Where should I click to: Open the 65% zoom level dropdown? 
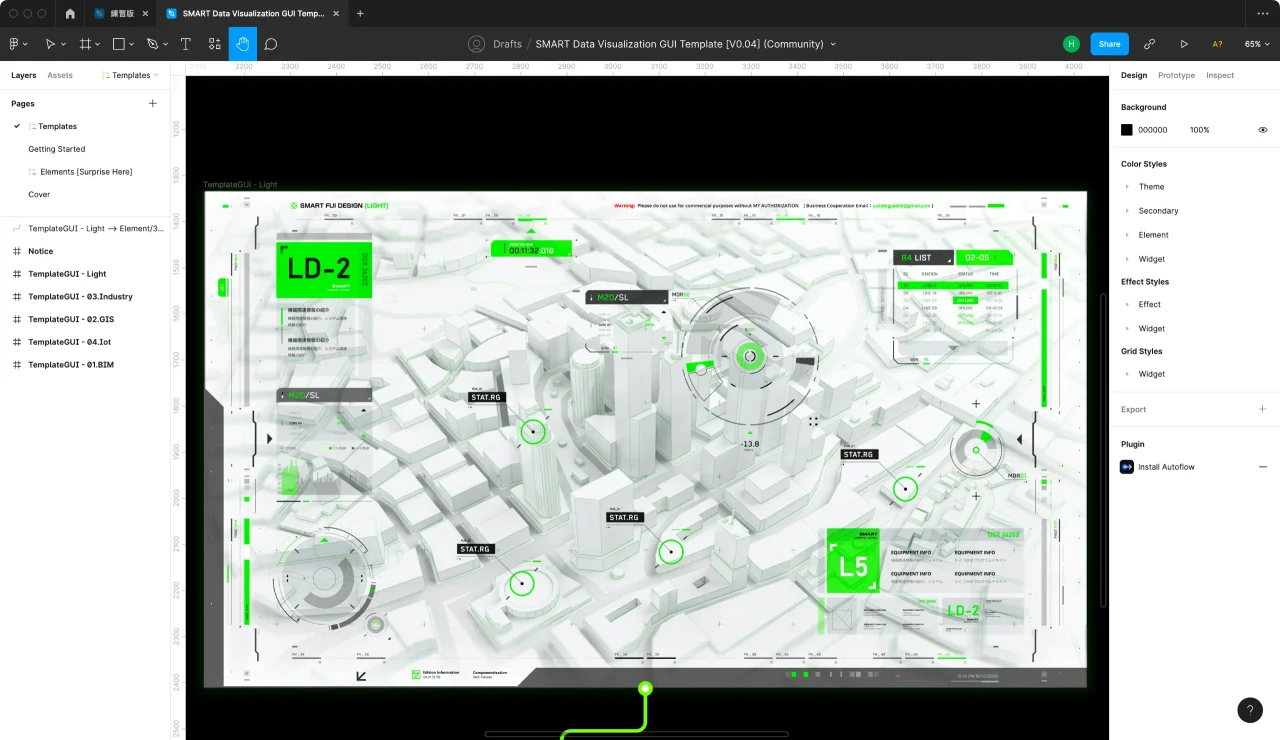[x=1257, y=44]
